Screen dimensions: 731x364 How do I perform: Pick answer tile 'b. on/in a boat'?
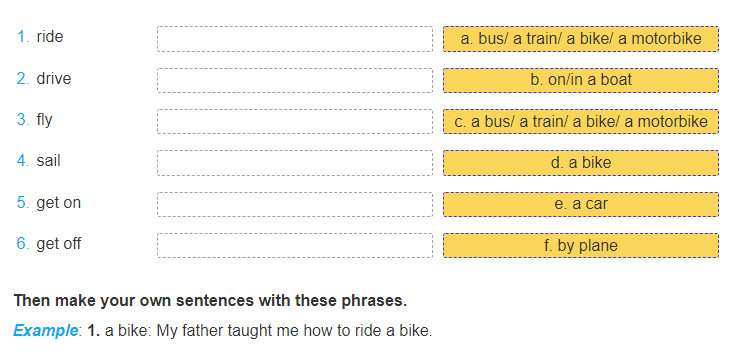point(580,80)
